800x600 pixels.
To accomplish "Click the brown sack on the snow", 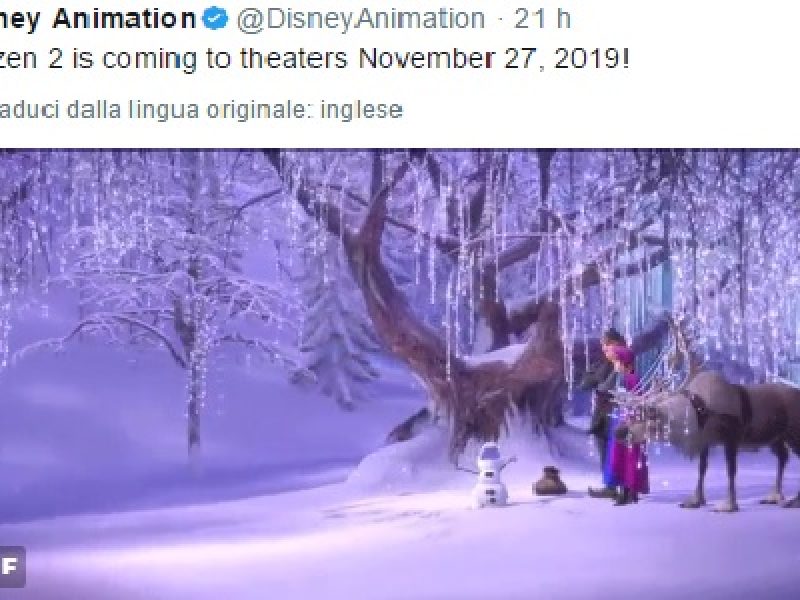I will coord(549,481).
